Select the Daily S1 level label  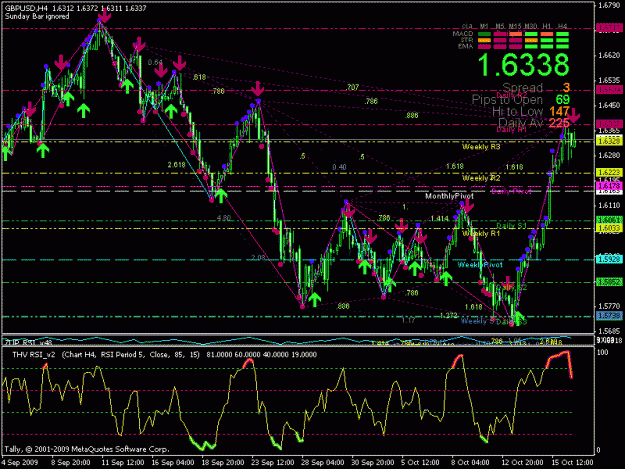pos(511,226)
